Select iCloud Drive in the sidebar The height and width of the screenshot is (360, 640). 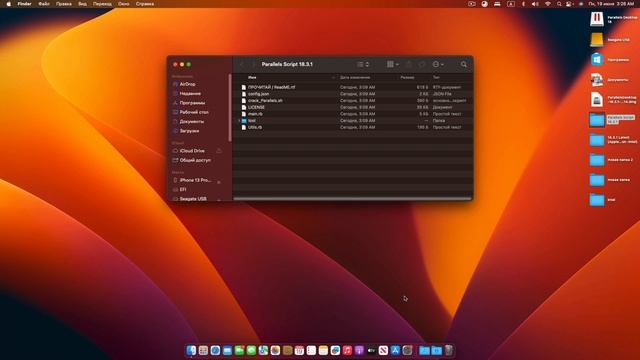(193, 151)
